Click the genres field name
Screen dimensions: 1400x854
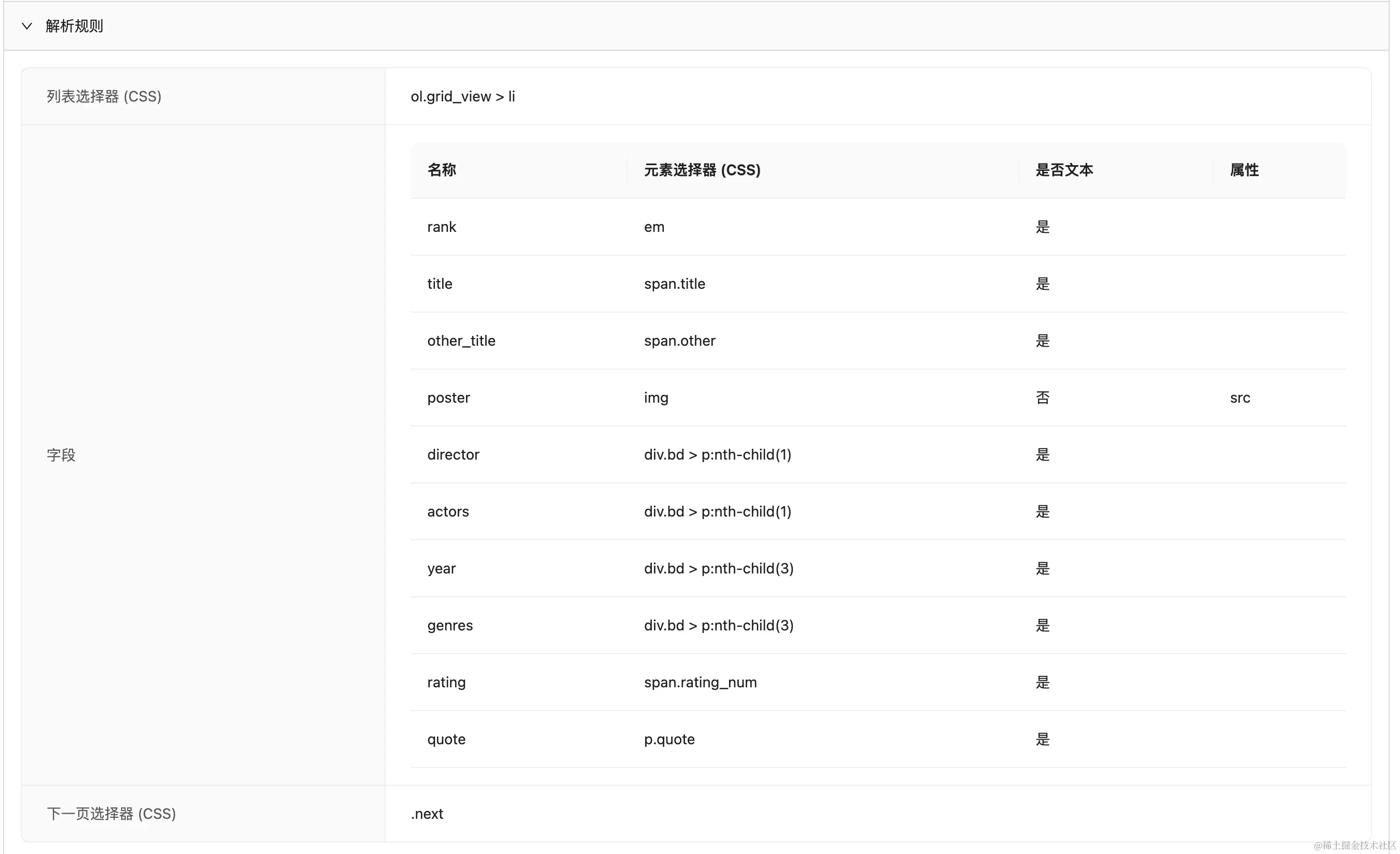pyautogui.click(x=449, y=625)
